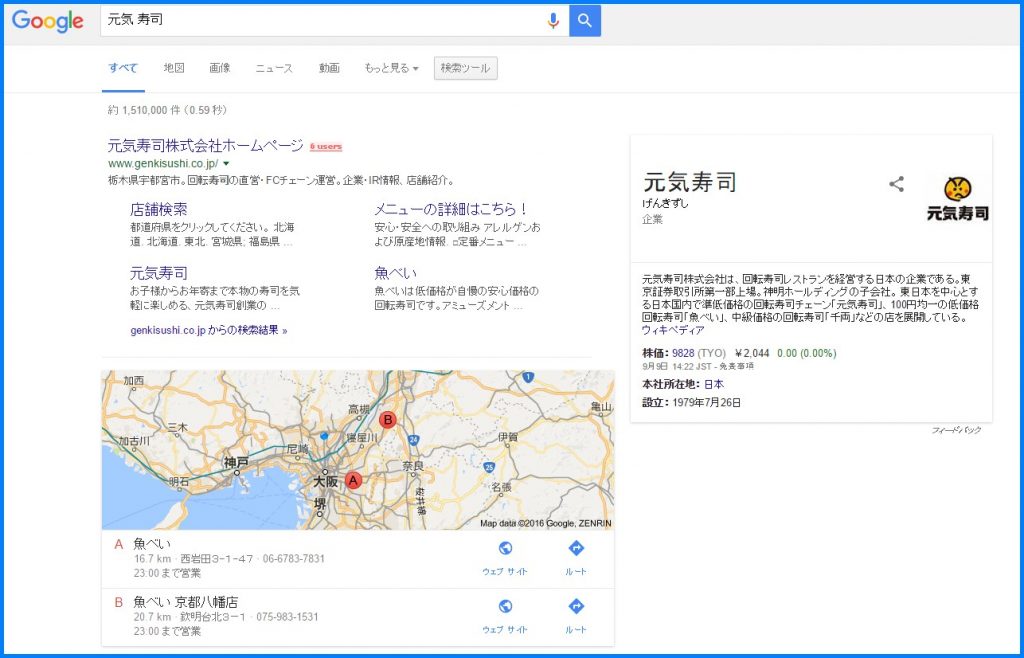Open the ウィキペディア link

click(673, 330)
